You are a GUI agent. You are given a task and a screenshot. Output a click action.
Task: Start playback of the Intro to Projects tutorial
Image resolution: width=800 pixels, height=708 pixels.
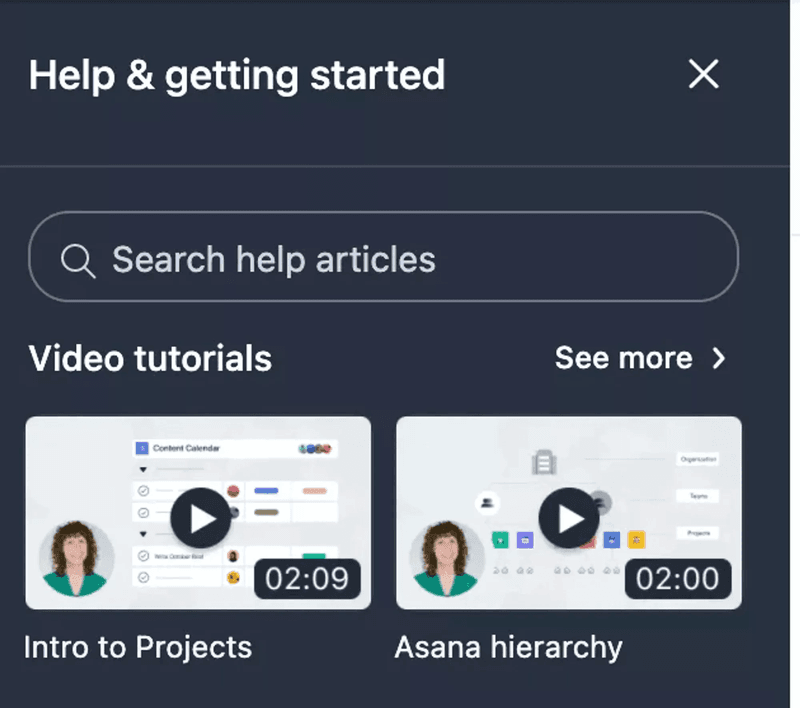tap(197, 517)
